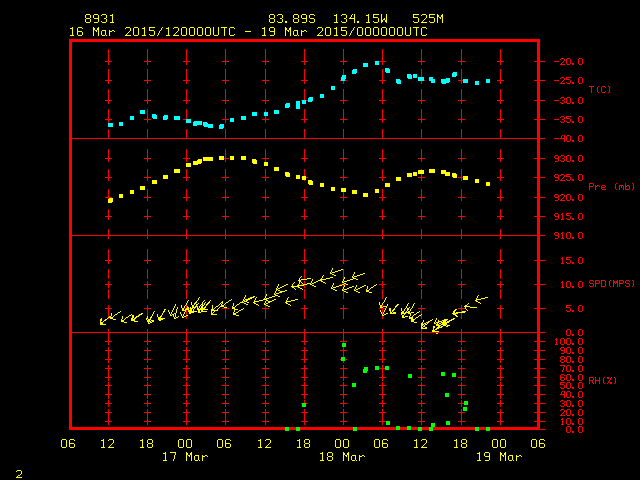Click the 60.0 tick beside RH(%)

click(x=572, y=378)
